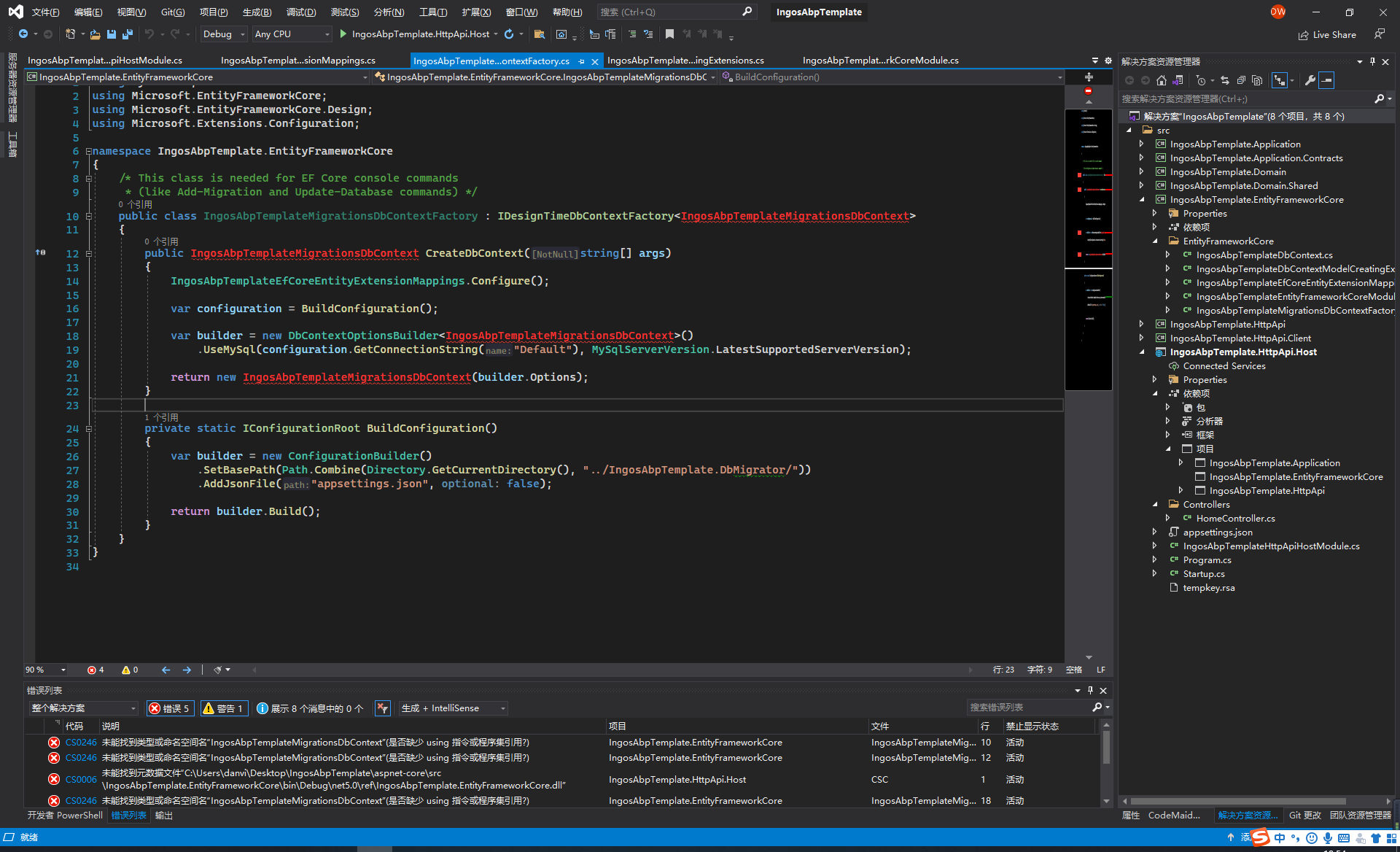Click the Sync with Active Document icon
This screenshot has height=852, width=1400.
click(1225, 80)
